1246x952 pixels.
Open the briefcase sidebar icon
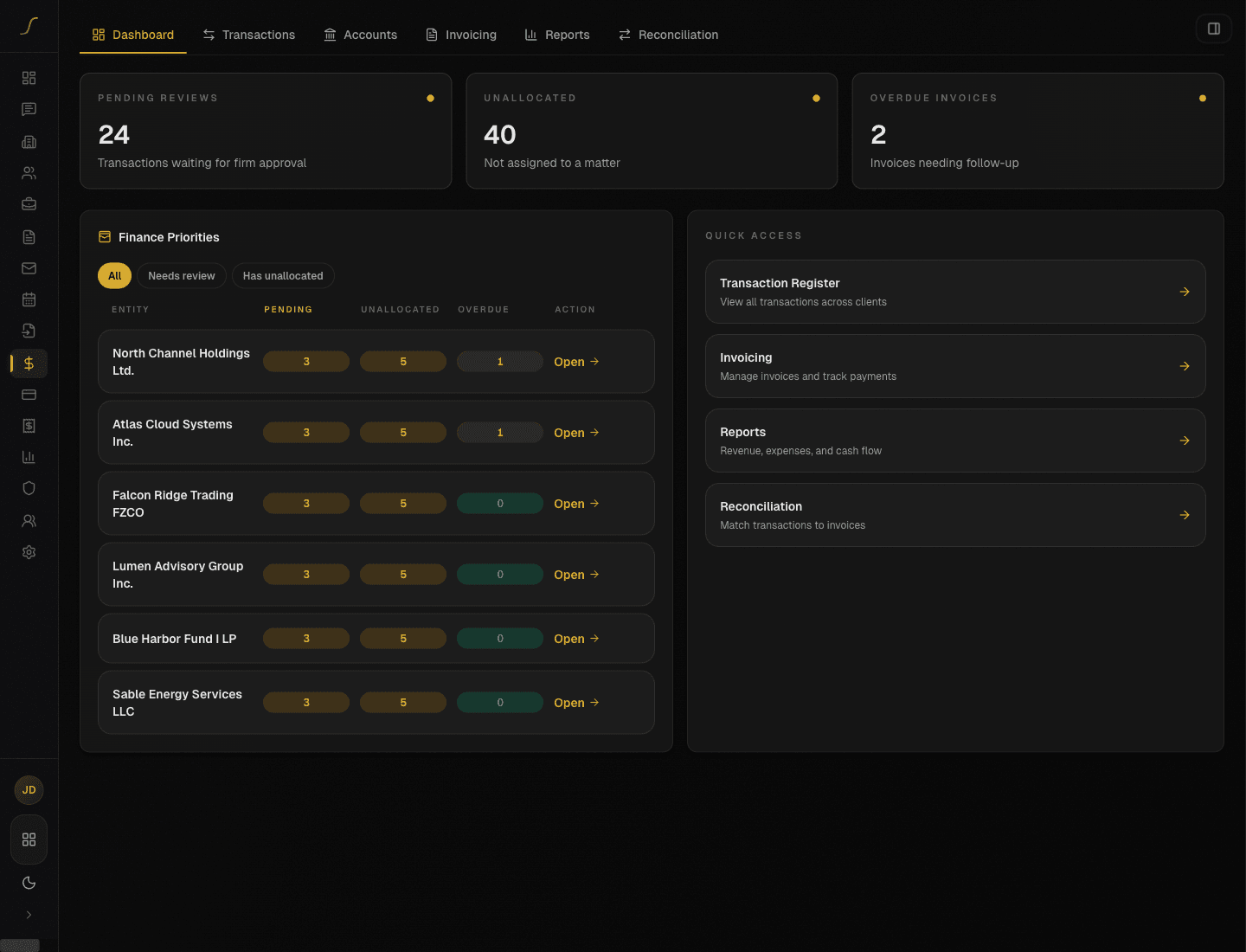29,204
